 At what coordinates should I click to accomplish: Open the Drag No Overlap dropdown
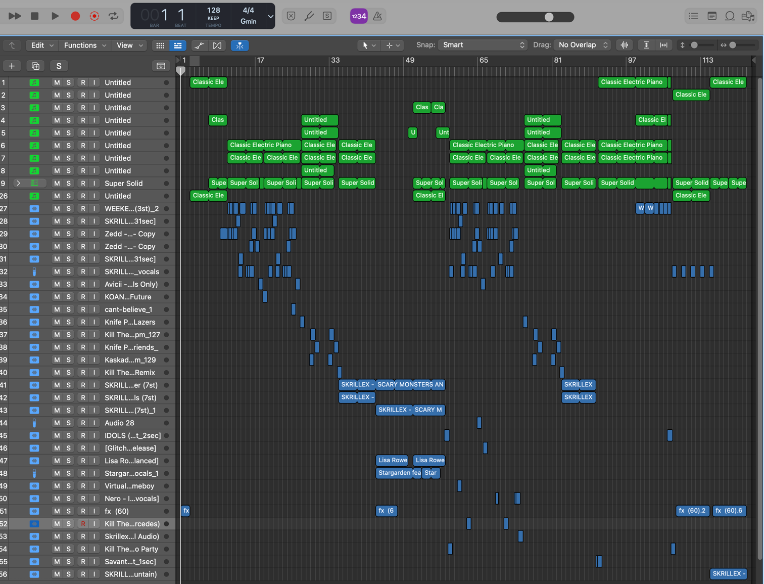[x=582, y=45]
